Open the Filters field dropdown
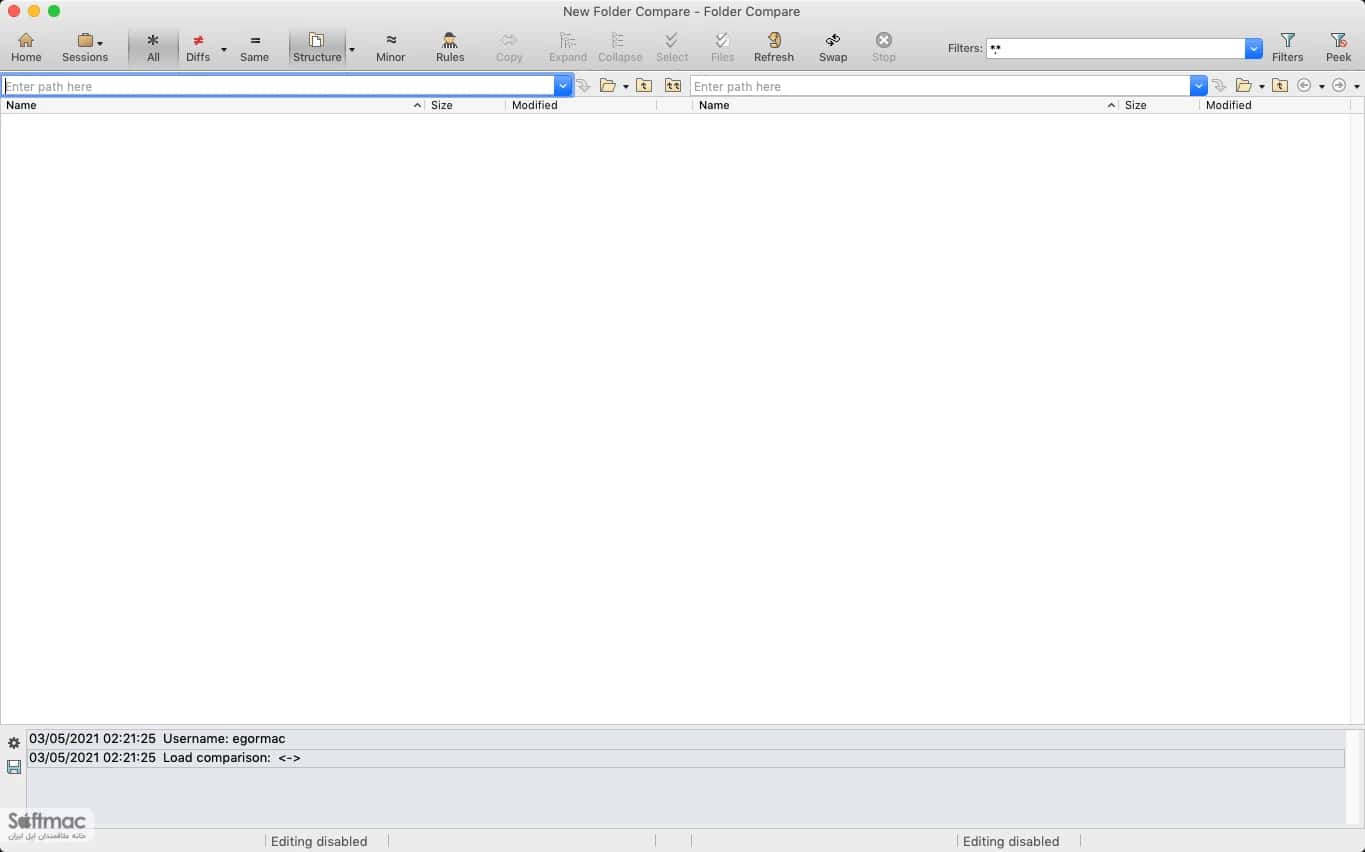 pyautogui.click(x=1254, y=48)
